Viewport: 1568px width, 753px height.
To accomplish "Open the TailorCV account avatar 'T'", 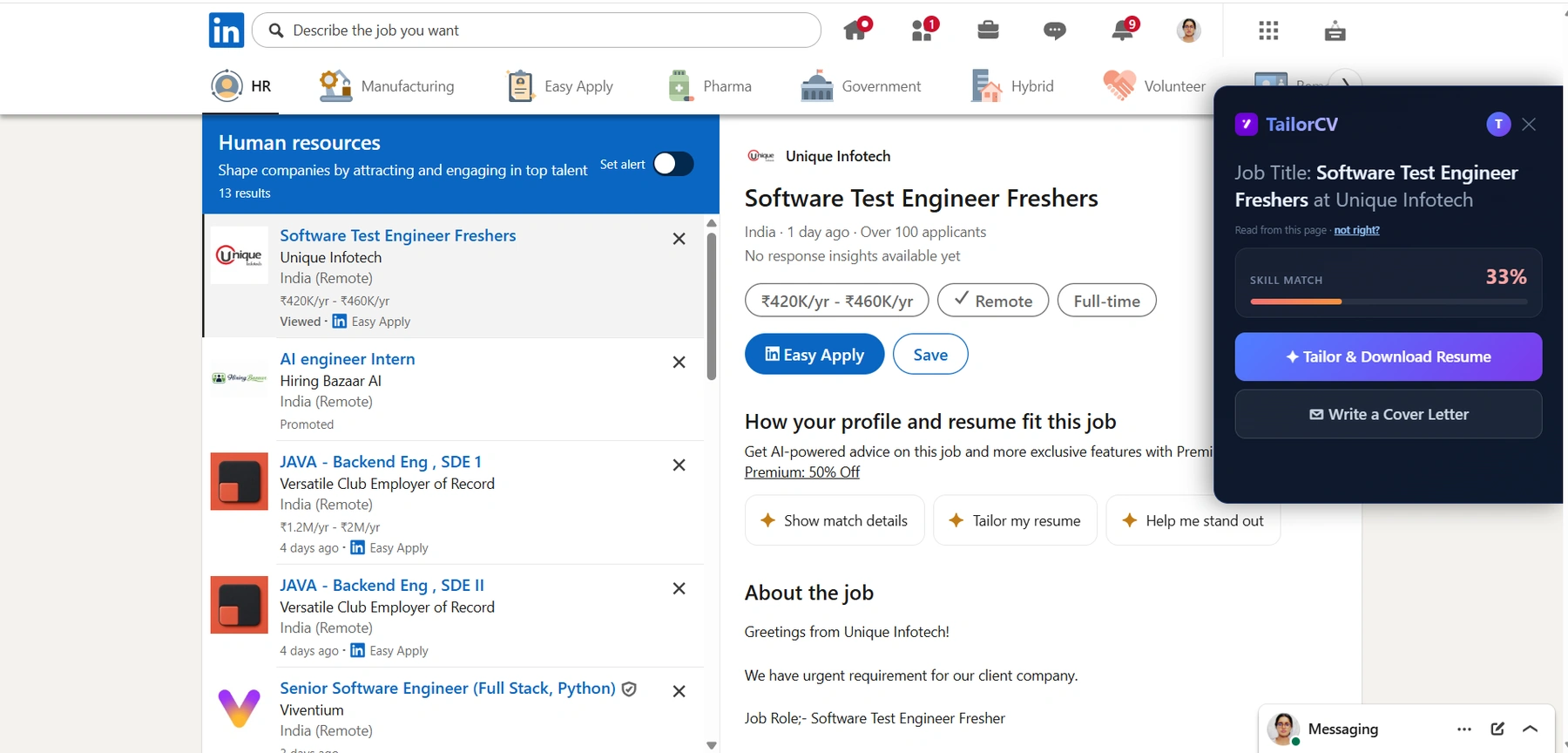I will 1498,125.
